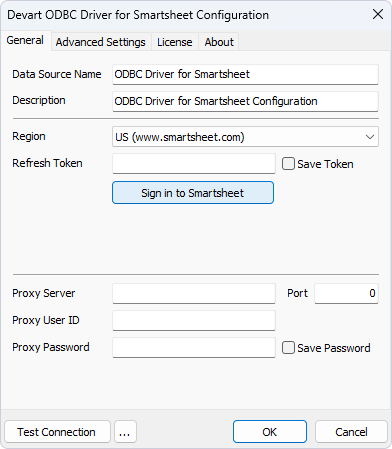Open the Advanced Settings tab

click(x=101, y=42)
